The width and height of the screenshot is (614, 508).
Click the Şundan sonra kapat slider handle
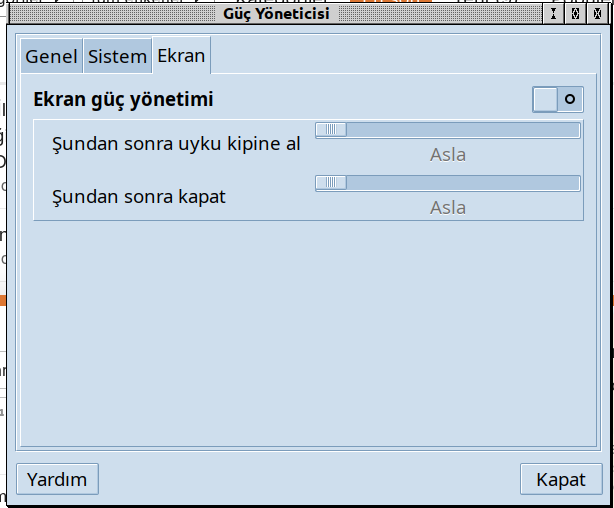click(331, 183)
